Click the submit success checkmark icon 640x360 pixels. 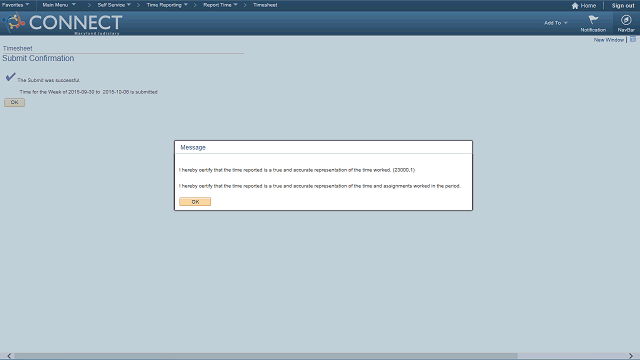11,77
